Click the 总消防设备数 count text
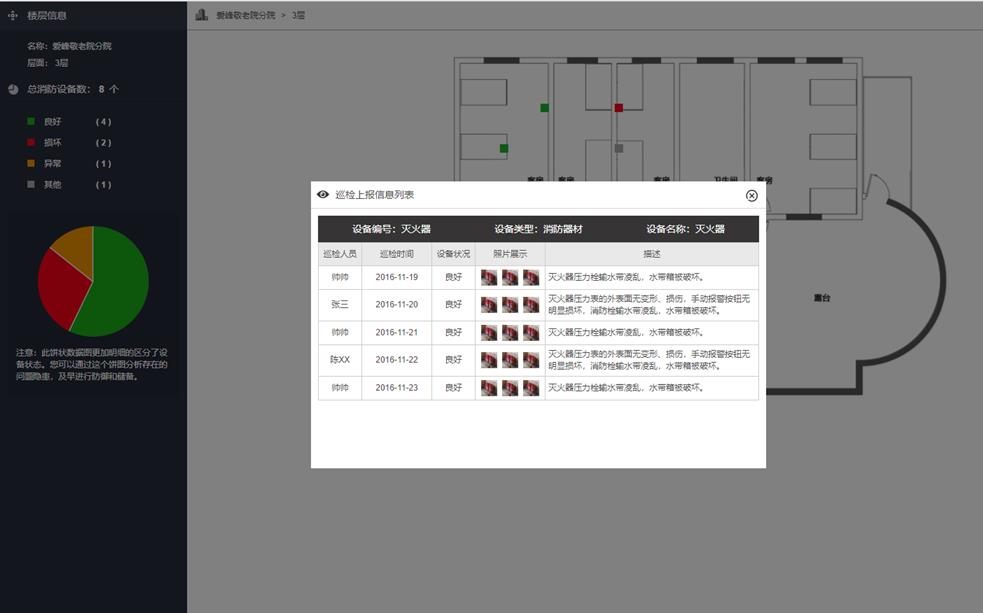The width and height of the screenshot is (983, 613). (x=73, y=89)
